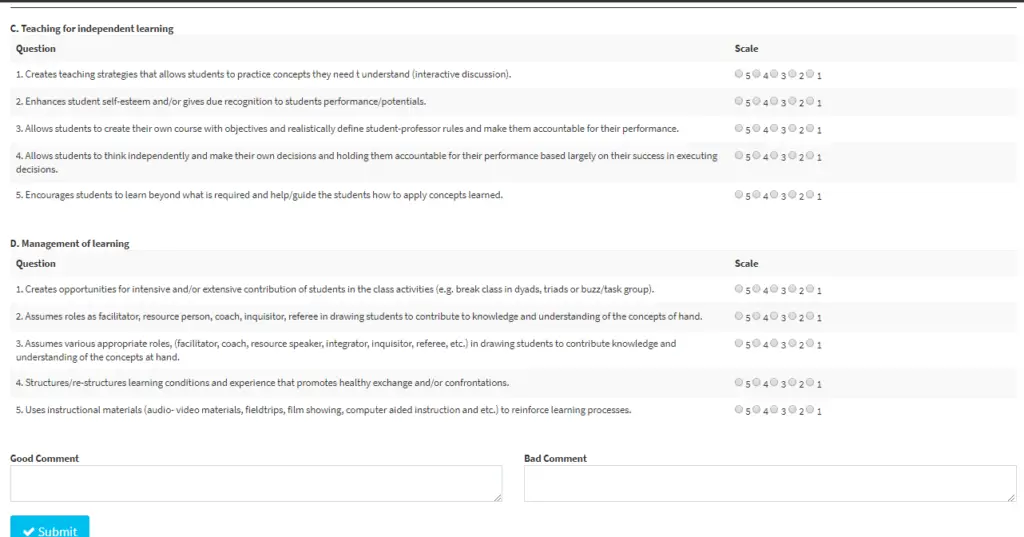Select 5 for 'Assumes roles as facilitator' question
The height and width of the screenshot is (537, 1024).
(739, 316)
